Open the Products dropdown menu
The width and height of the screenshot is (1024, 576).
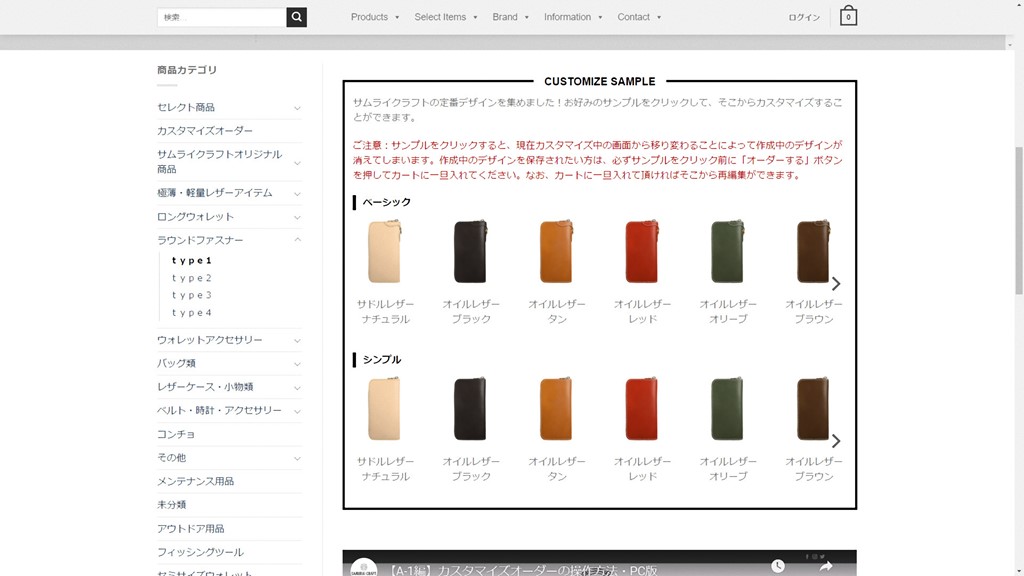tap(374, 17)
